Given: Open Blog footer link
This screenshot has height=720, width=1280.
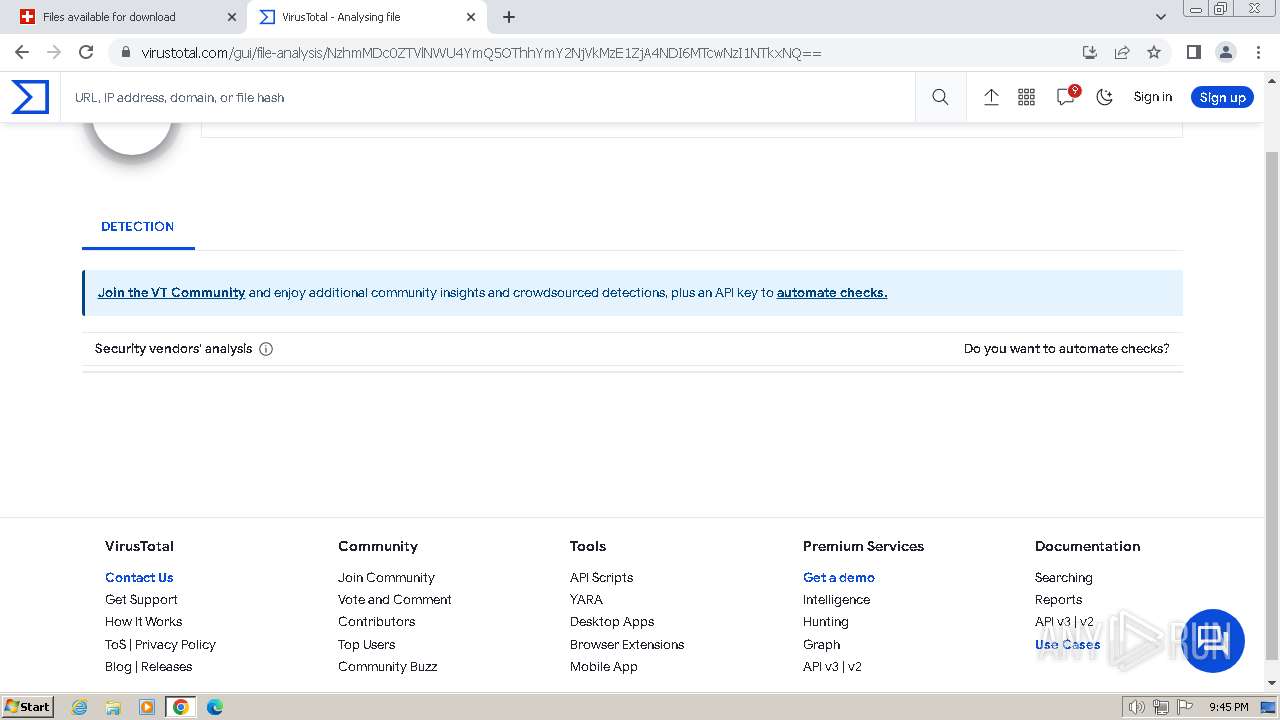Looking at the screenshot, I should coord(118,667).
